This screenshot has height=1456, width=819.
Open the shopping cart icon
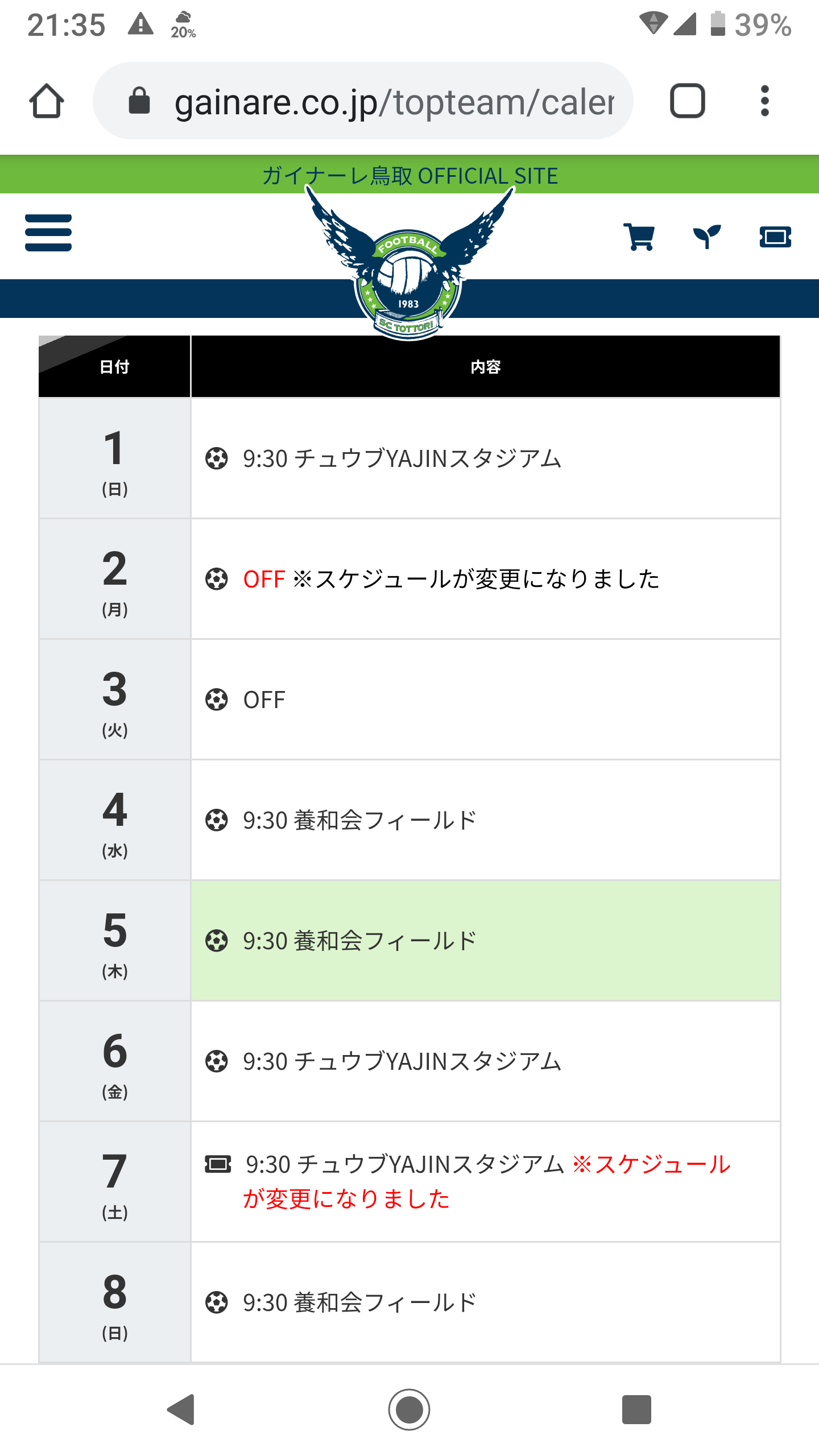[639, 237]
